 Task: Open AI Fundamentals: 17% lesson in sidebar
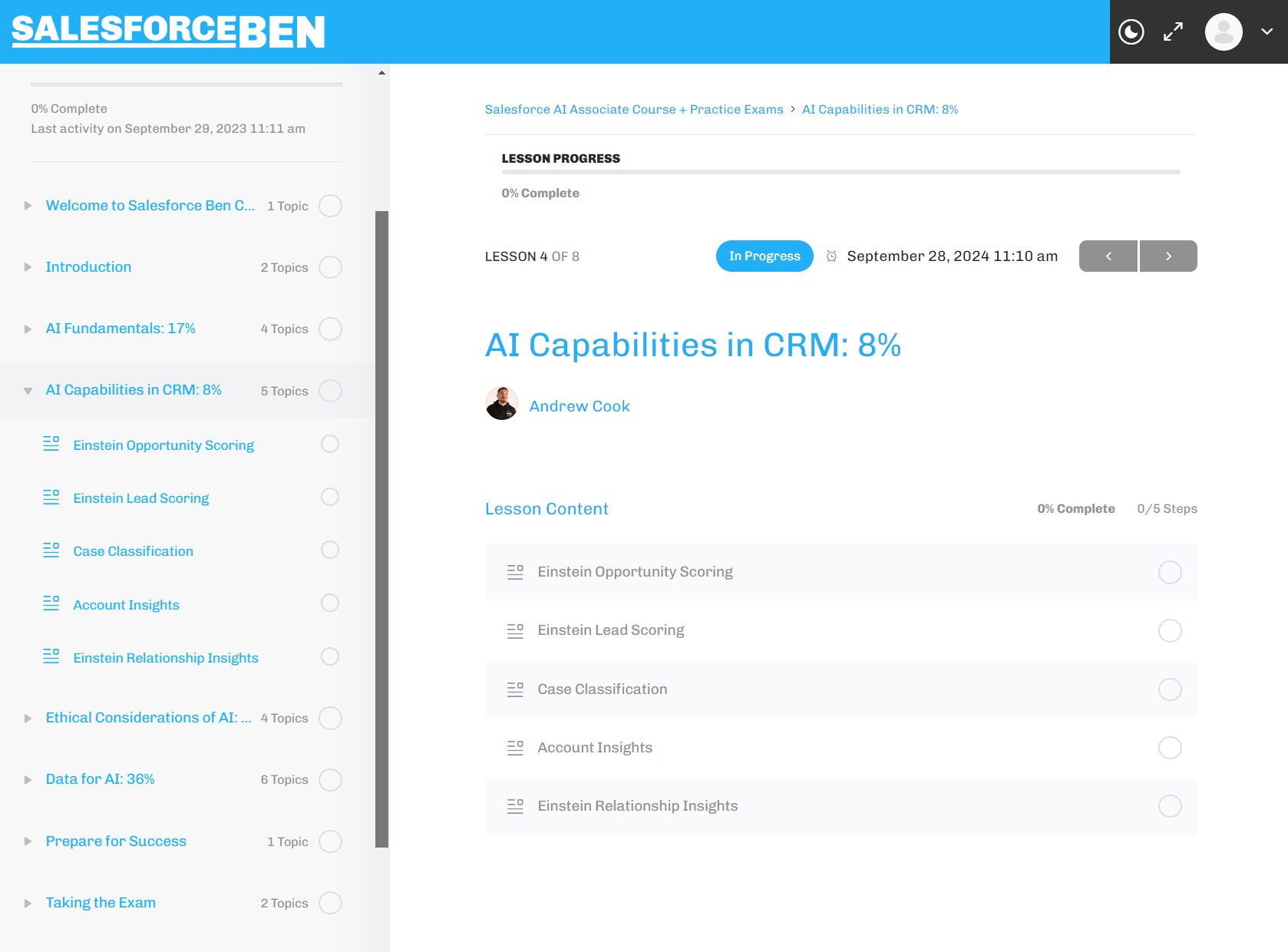point(121,329)
